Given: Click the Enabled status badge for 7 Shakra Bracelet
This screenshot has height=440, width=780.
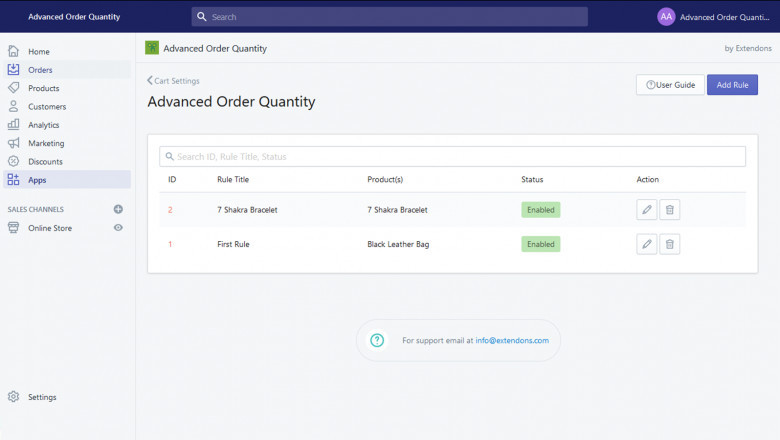Looking at the screenshot, I should tap(540, 210).
